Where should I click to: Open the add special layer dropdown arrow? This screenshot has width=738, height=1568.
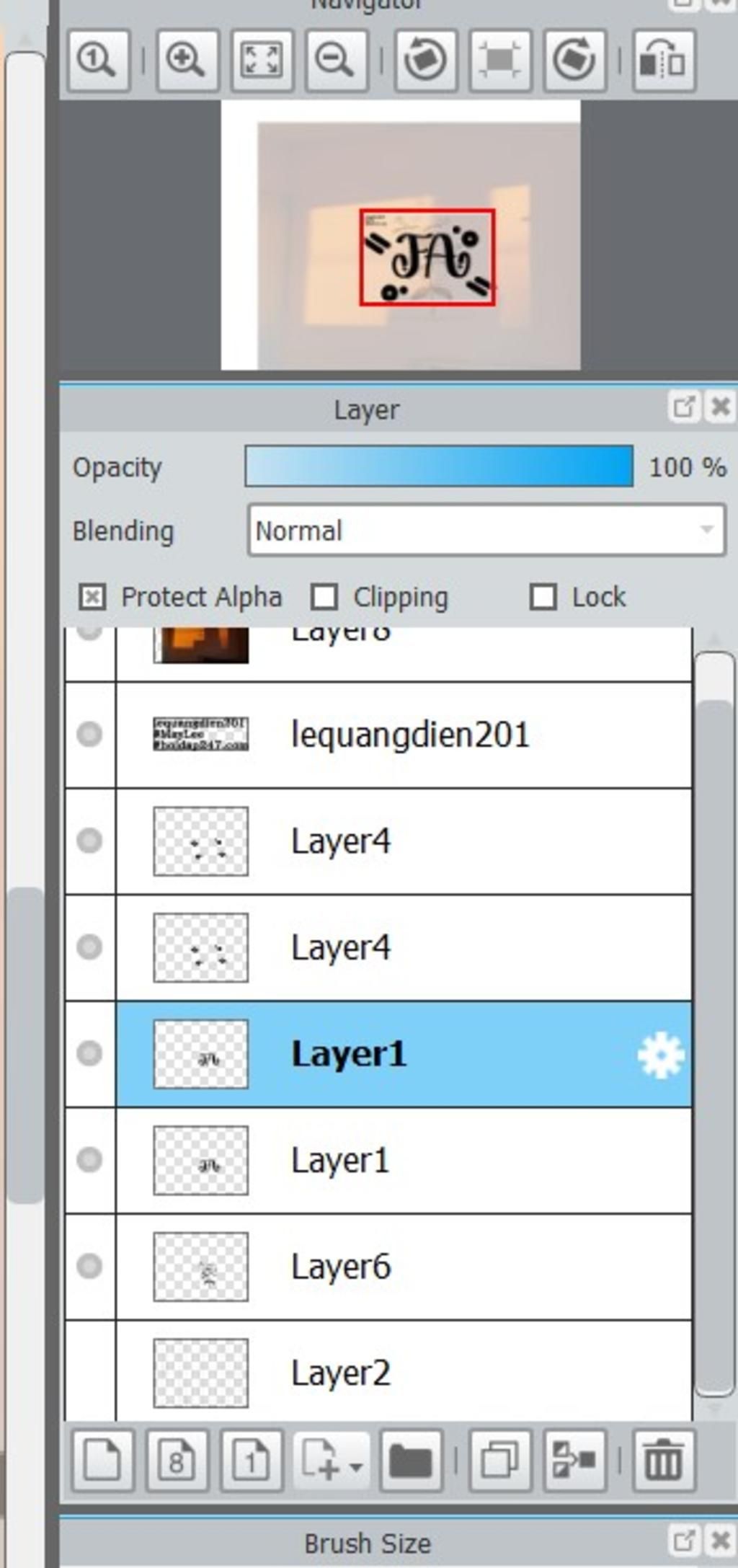click(355, 1466)
